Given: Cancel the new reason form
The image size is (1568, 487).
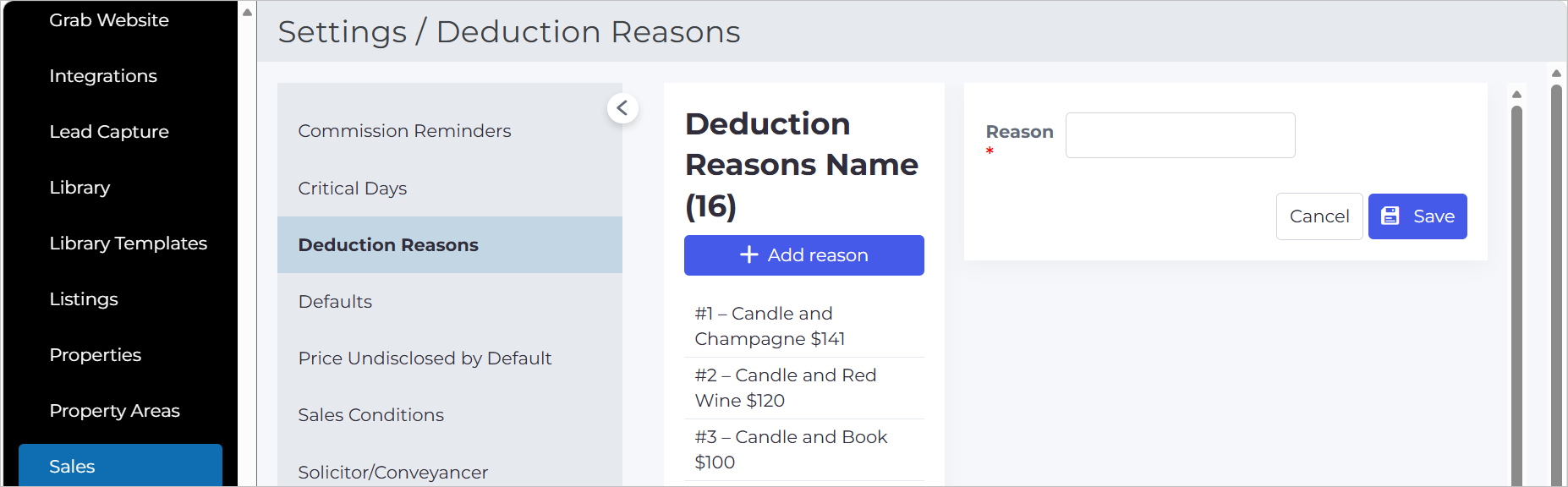Looking at the screenshot, I should (x=1319, y=216).
